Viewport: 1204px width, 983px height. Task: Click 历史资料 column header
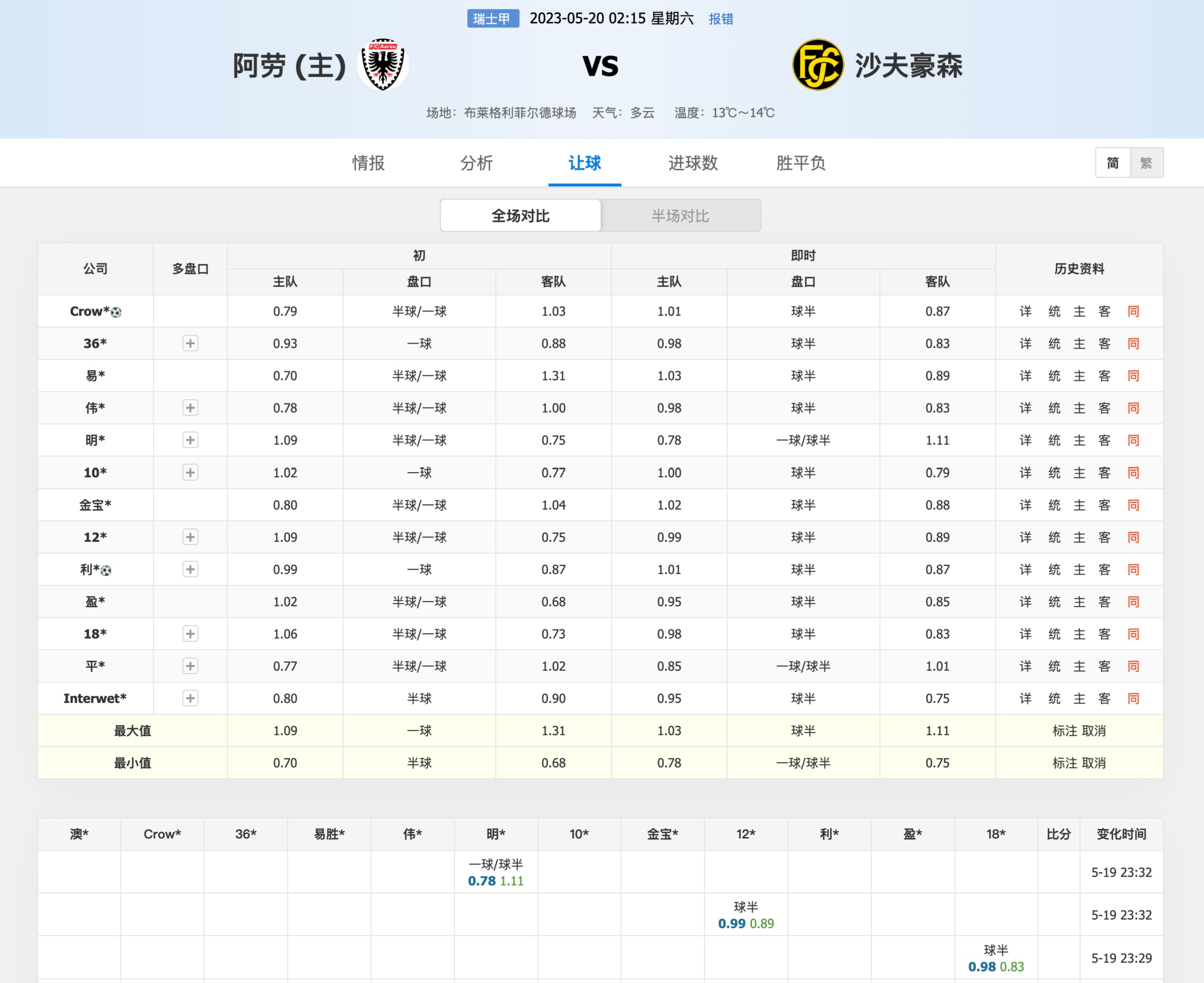[1079, 268]
